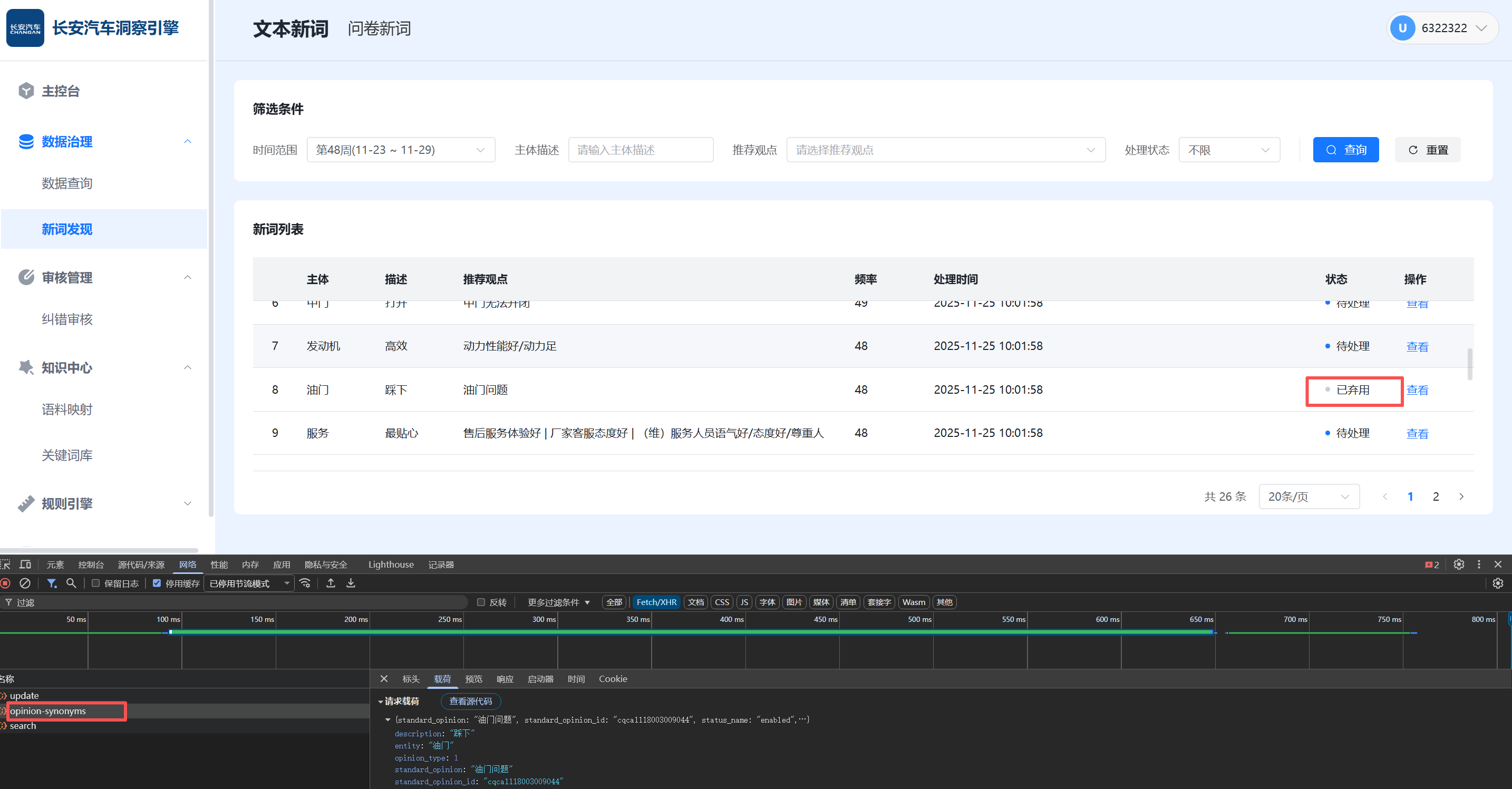Screen dimensions: 1512x789
Task: Click the export HAR download icon
Action: (x=351, y=583)
